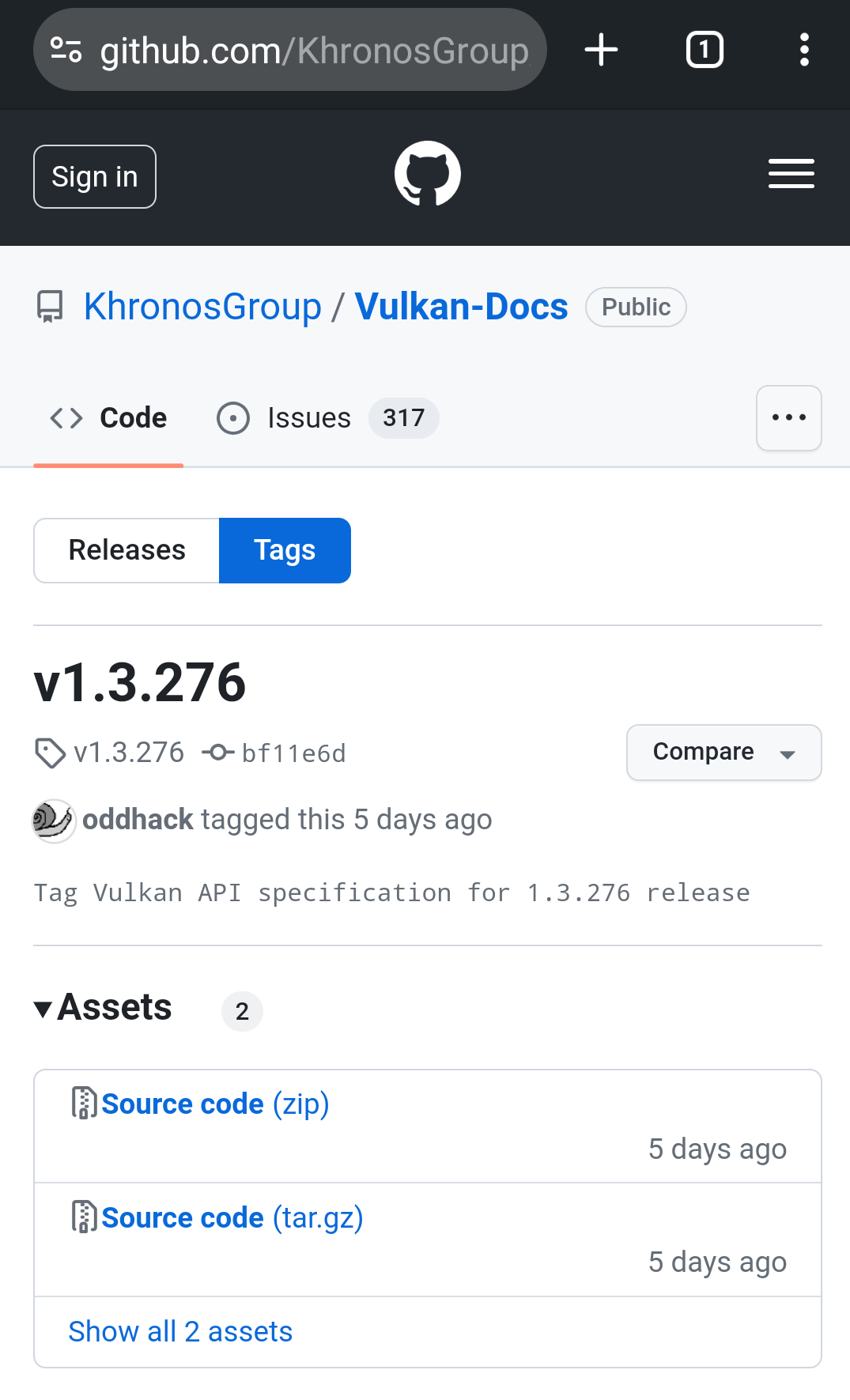Collapse the Assets section triangle
Image resolution: width=850 pixels, height=1400 pixels.
(x=43, y=1009)
